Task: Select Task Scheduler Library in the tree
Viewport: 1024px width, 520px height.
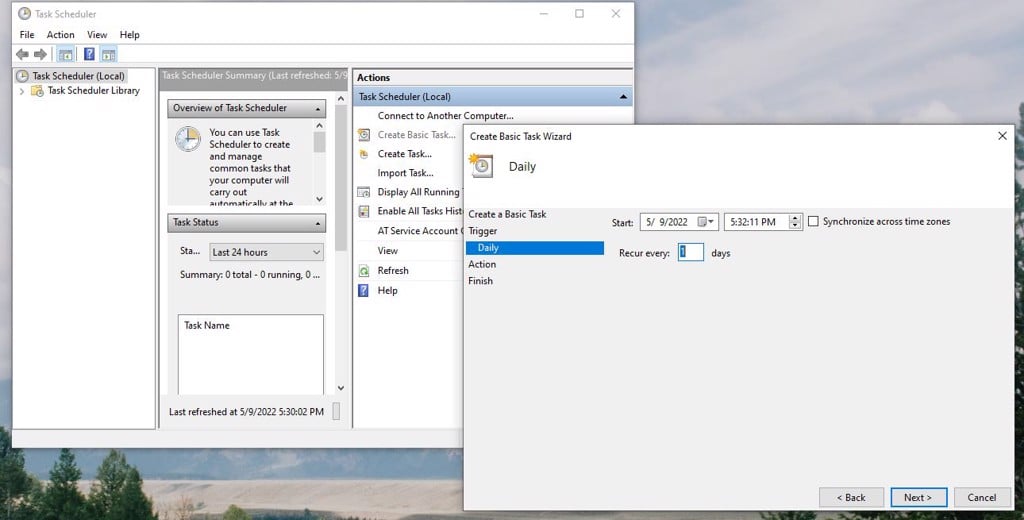Action: click(93, 91)
